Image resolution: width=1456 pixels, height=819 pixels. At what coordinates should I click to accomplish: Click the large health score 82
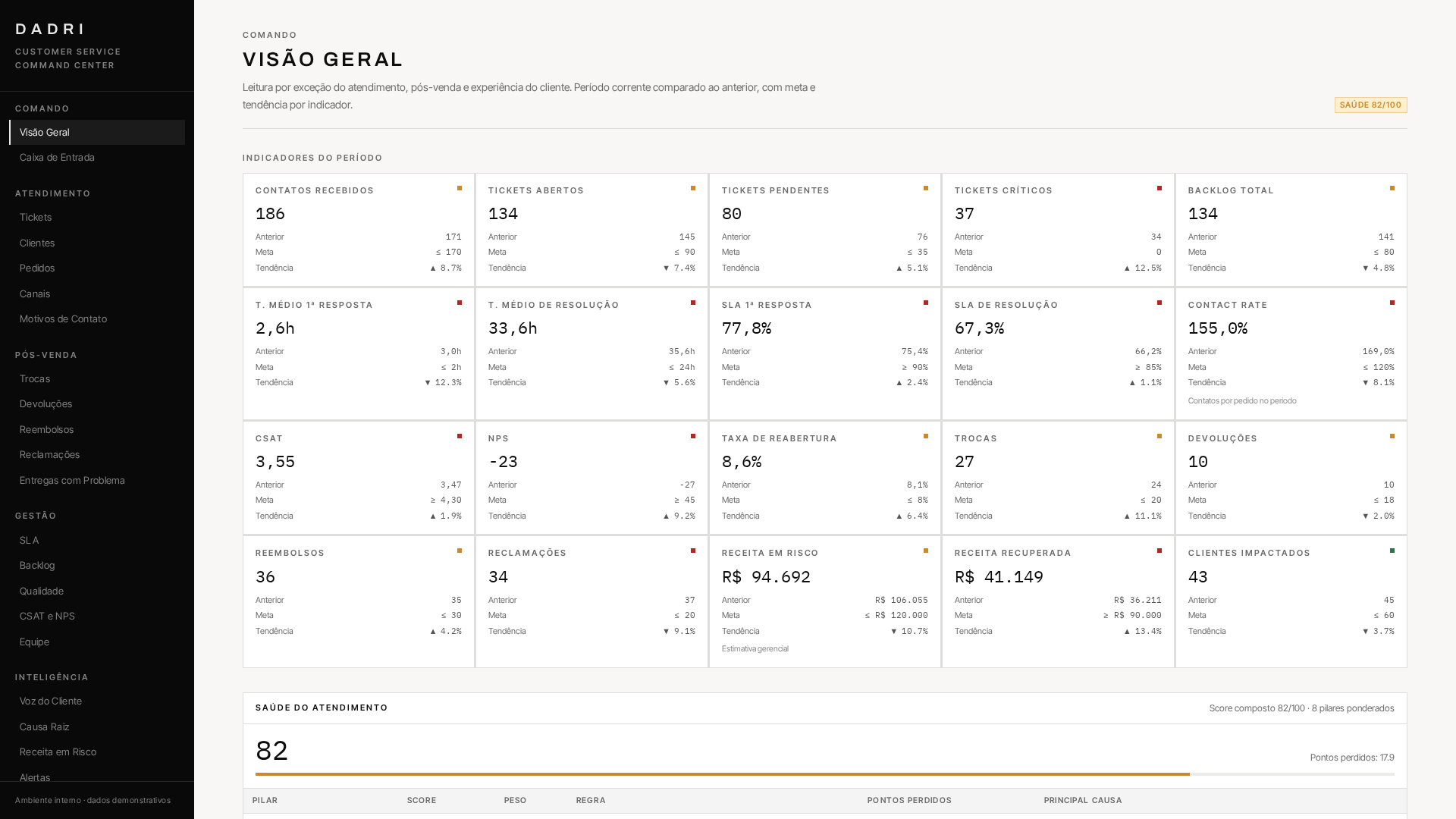point(272,751)
